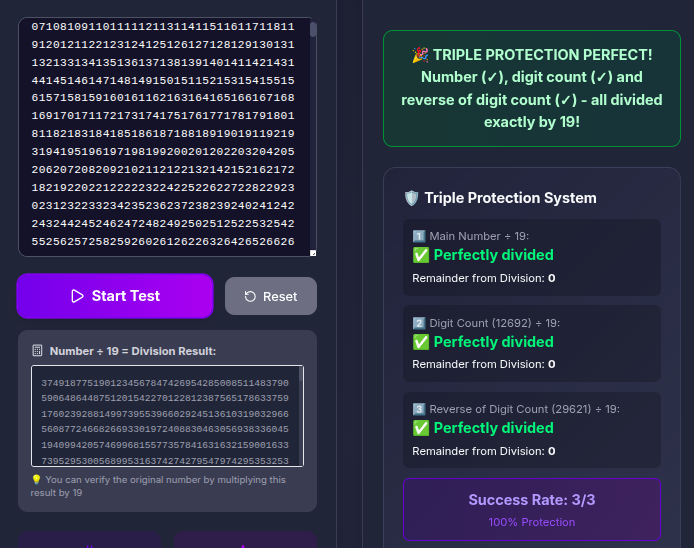Click the number 1 badge icon
Image resolution: width=694 pixels, height=548 pixels.
click(418, 236)
